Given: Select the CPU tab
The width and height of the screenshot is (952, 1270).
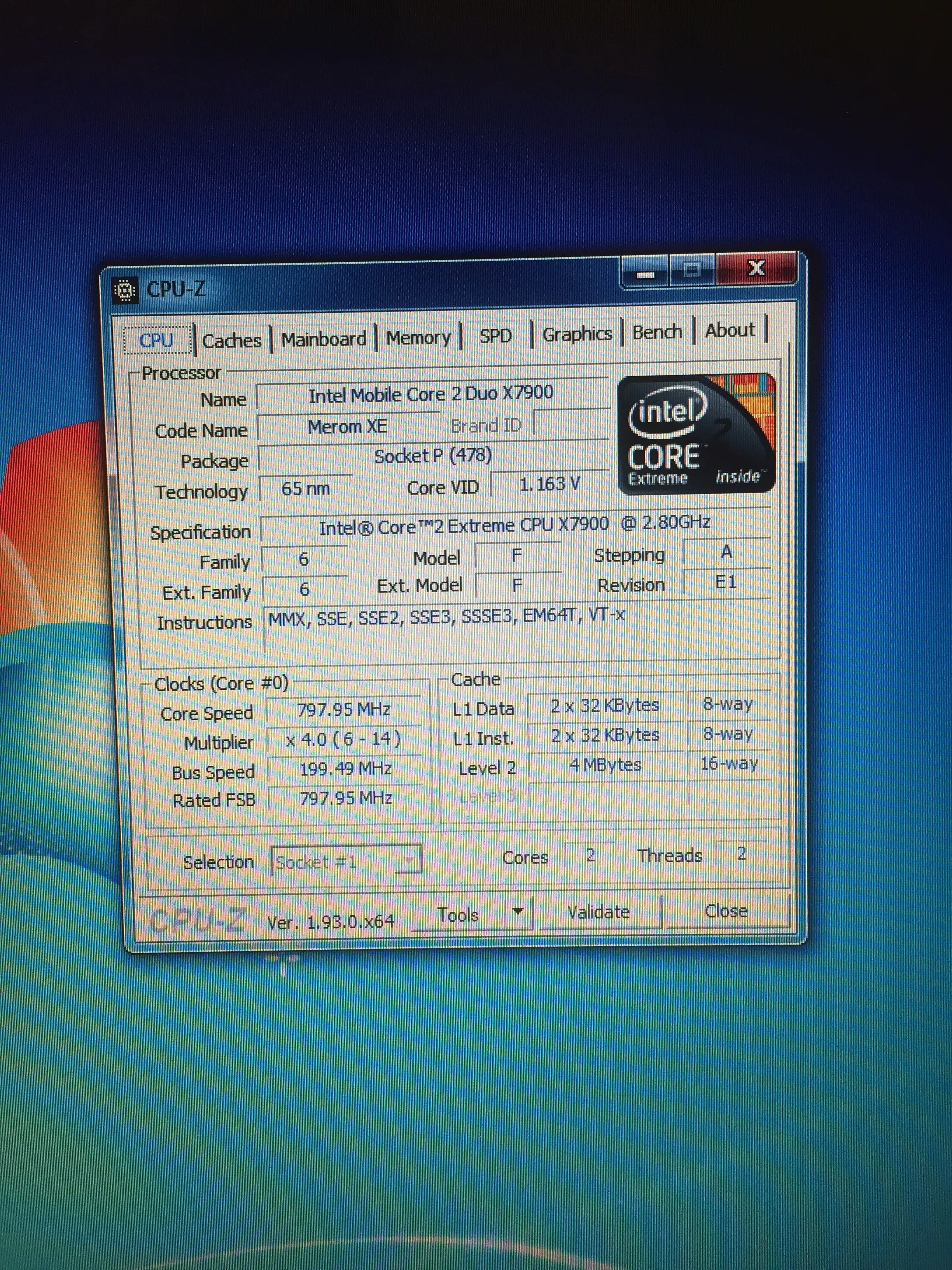Looking at the screenshot, I should [157, 340].
